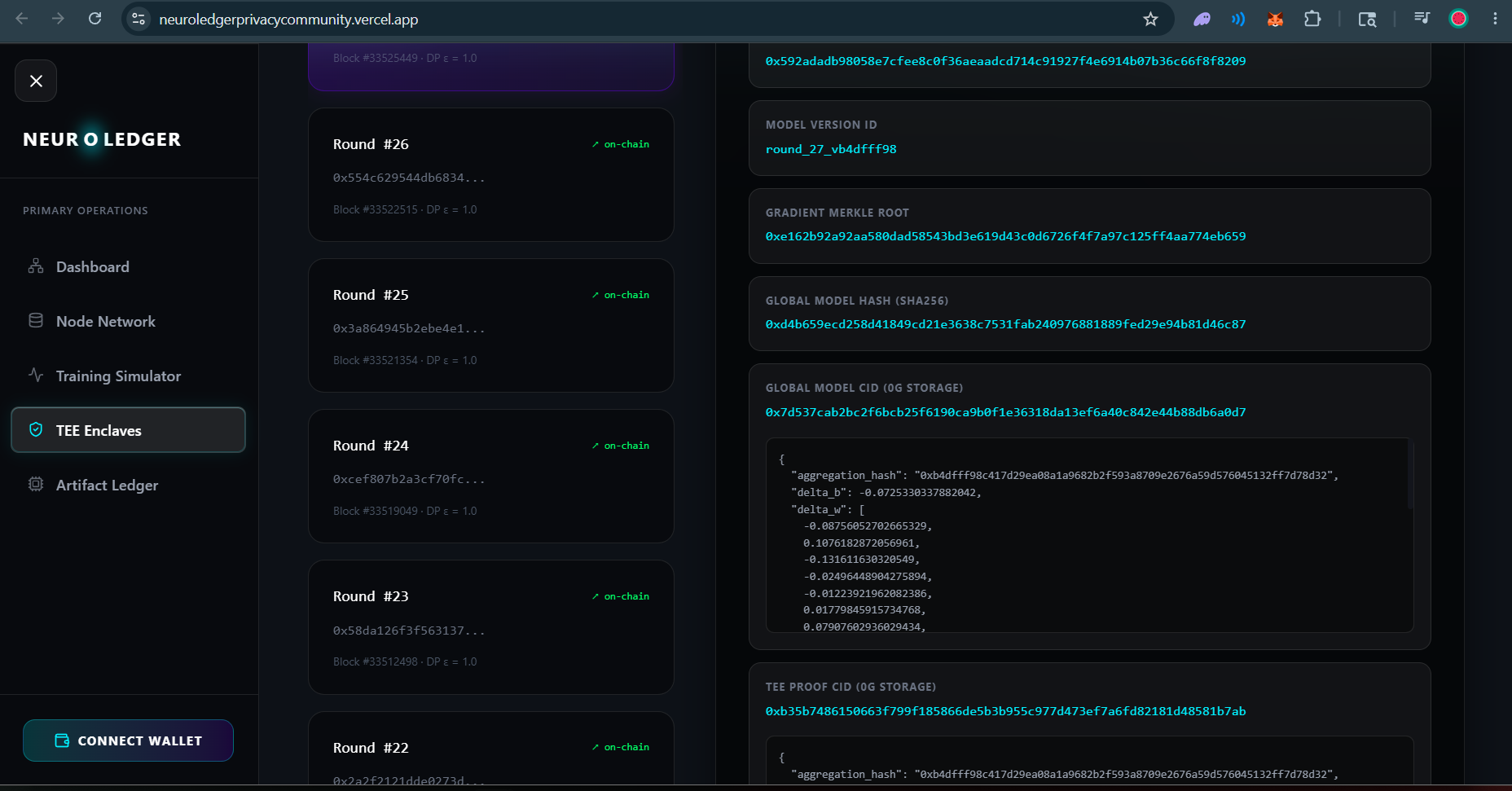This screenshot has height=791, width=1512.
Task: Follow the on-chain link for Round #25
Action: 621,295
